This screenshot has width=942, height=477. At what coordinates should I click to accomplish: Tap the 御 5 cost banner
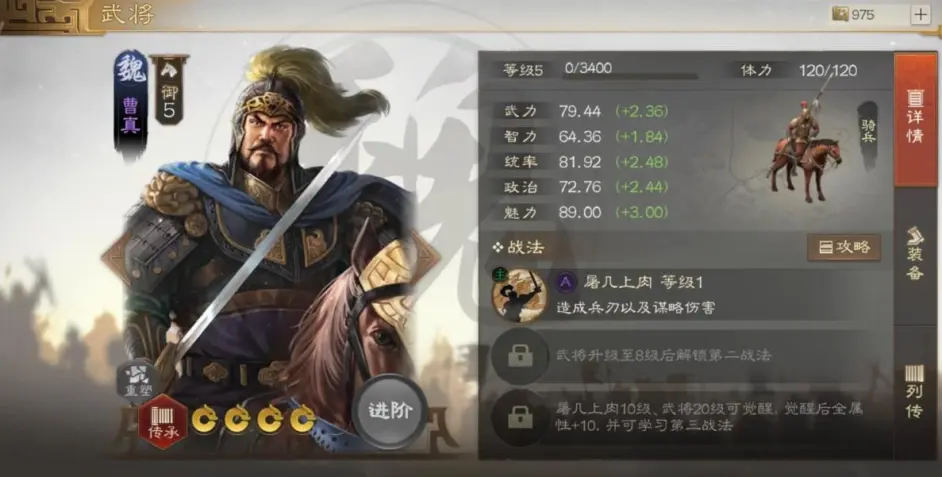[168, 91]
